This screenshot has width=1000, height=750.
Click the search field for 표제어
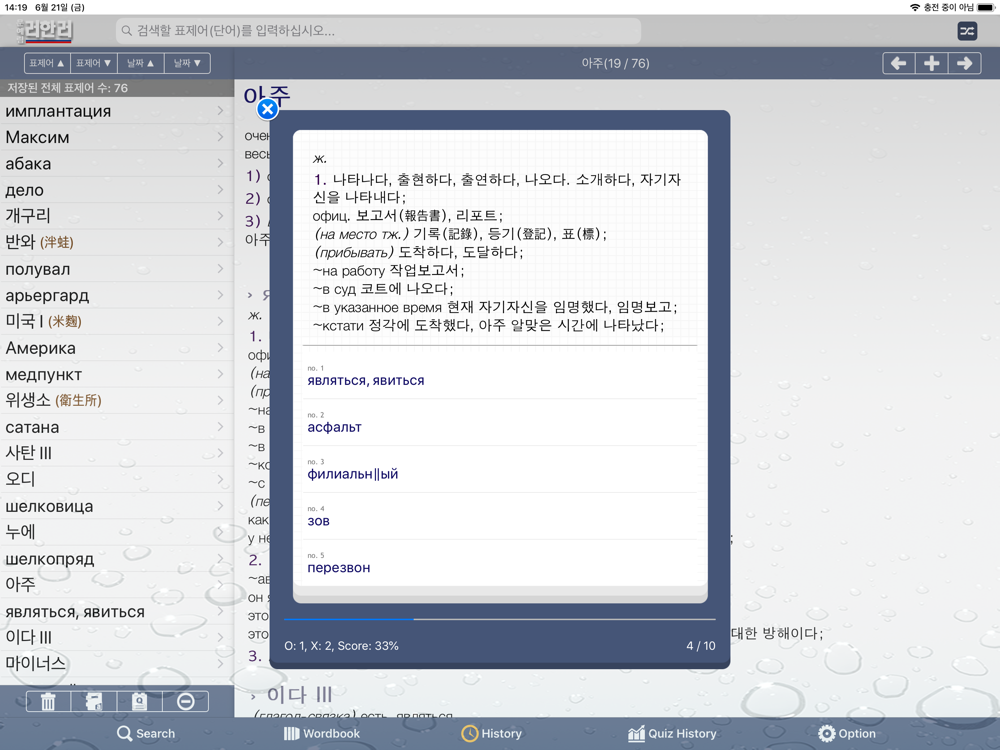378,31
